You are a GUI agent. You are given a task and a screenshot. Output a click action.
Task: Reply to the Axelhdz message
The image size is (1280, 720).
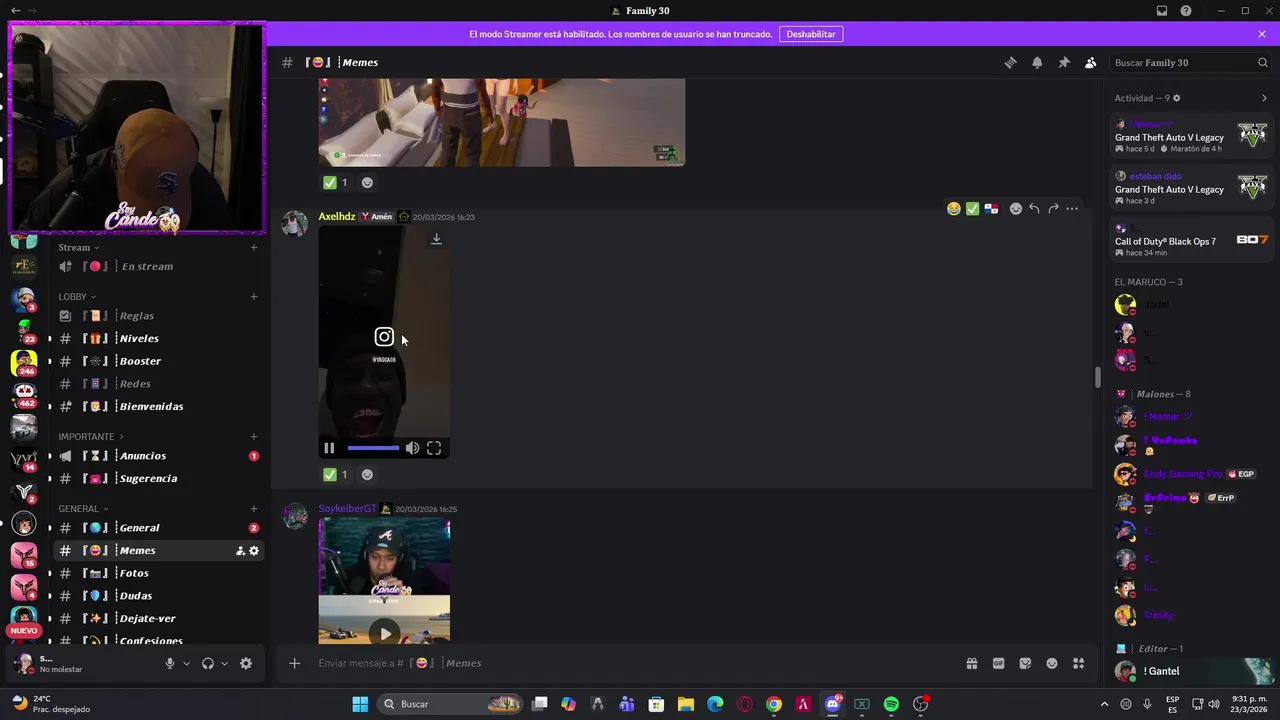pyautogui.click(x=1035, y=209)
